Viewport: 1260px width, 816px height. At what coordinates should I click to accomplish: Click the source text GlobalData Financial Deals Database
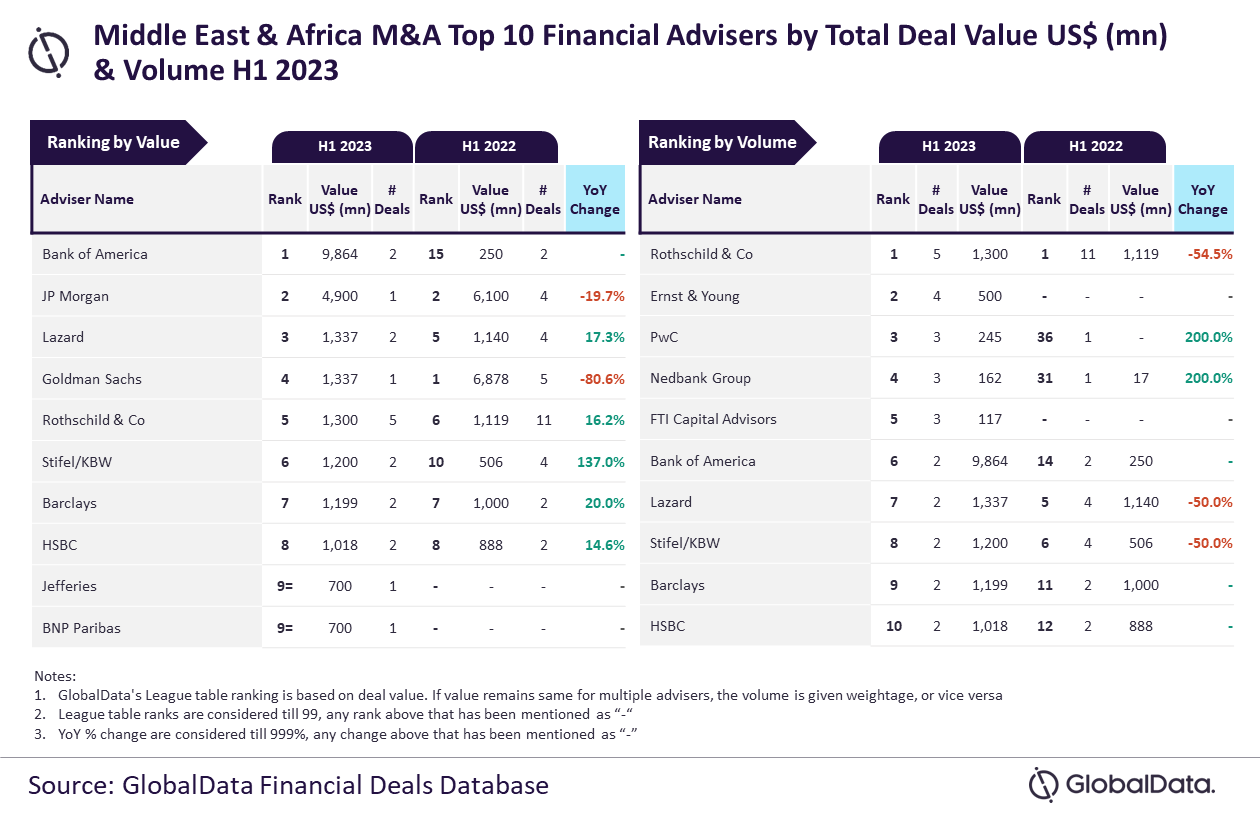(x=288, y=785)
